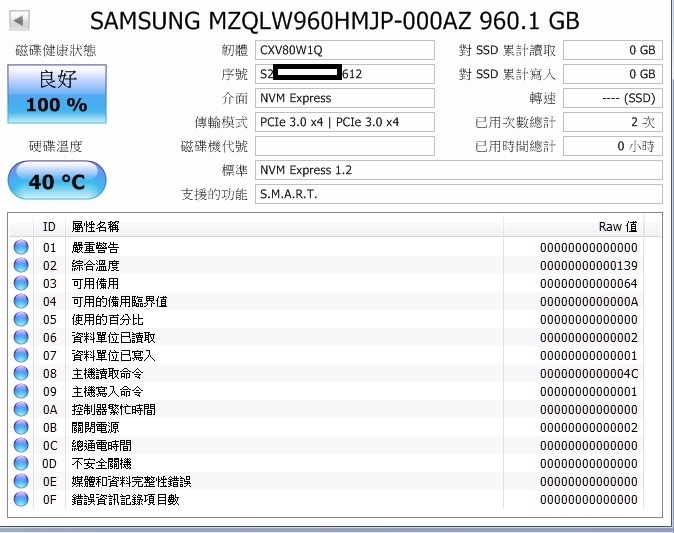Image resolution: width=674 pixels, height=533 pixels.
Task: Click the power-on hours field 0 小時
Action: pyautogui.click(x=613, y=146)
